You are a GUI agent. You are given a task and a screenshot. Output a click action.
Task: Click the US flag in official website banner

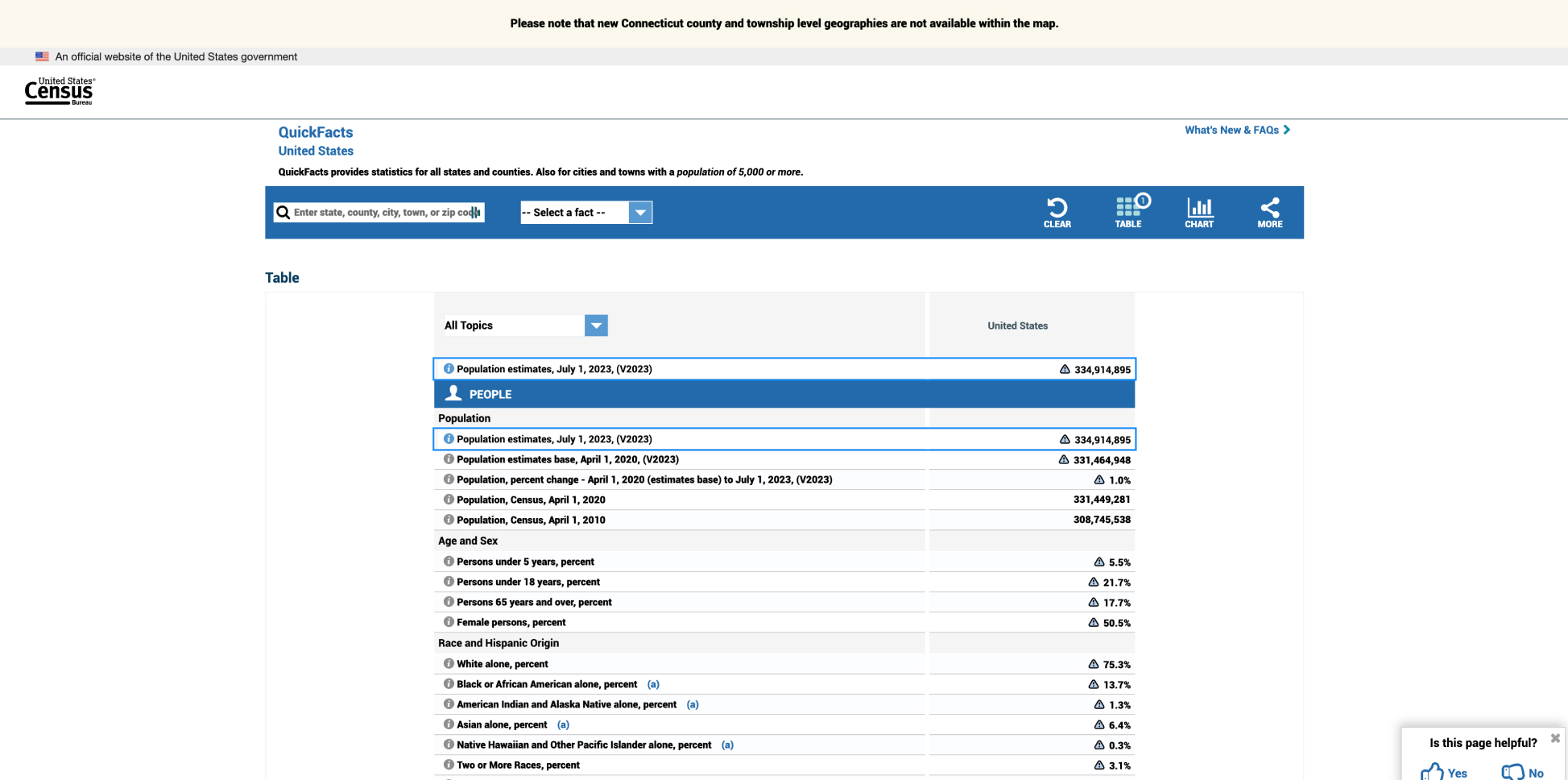41,56
